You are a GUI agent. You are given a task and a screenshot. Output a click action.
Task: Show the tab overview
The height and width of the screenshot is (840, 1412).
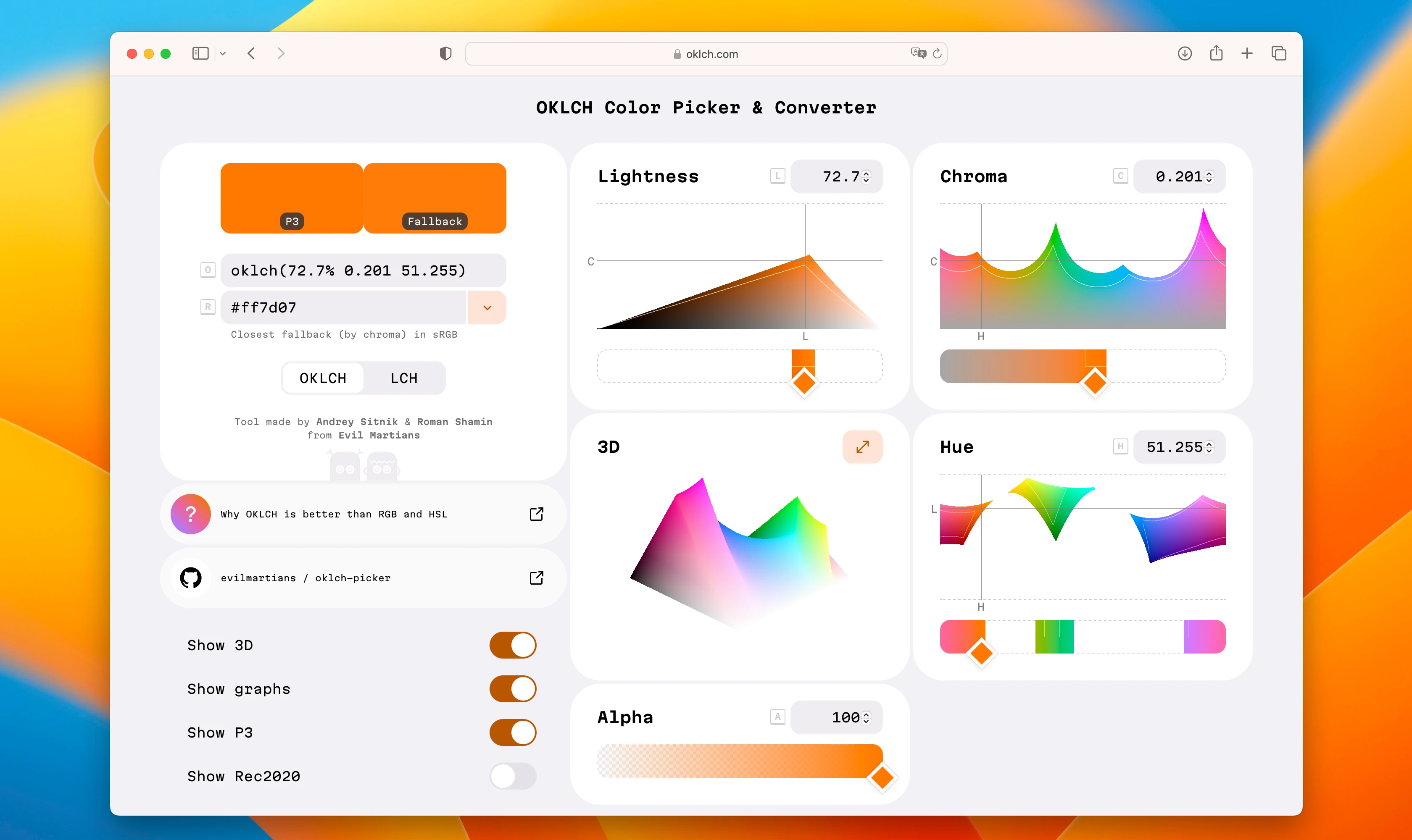point(1279,54)
